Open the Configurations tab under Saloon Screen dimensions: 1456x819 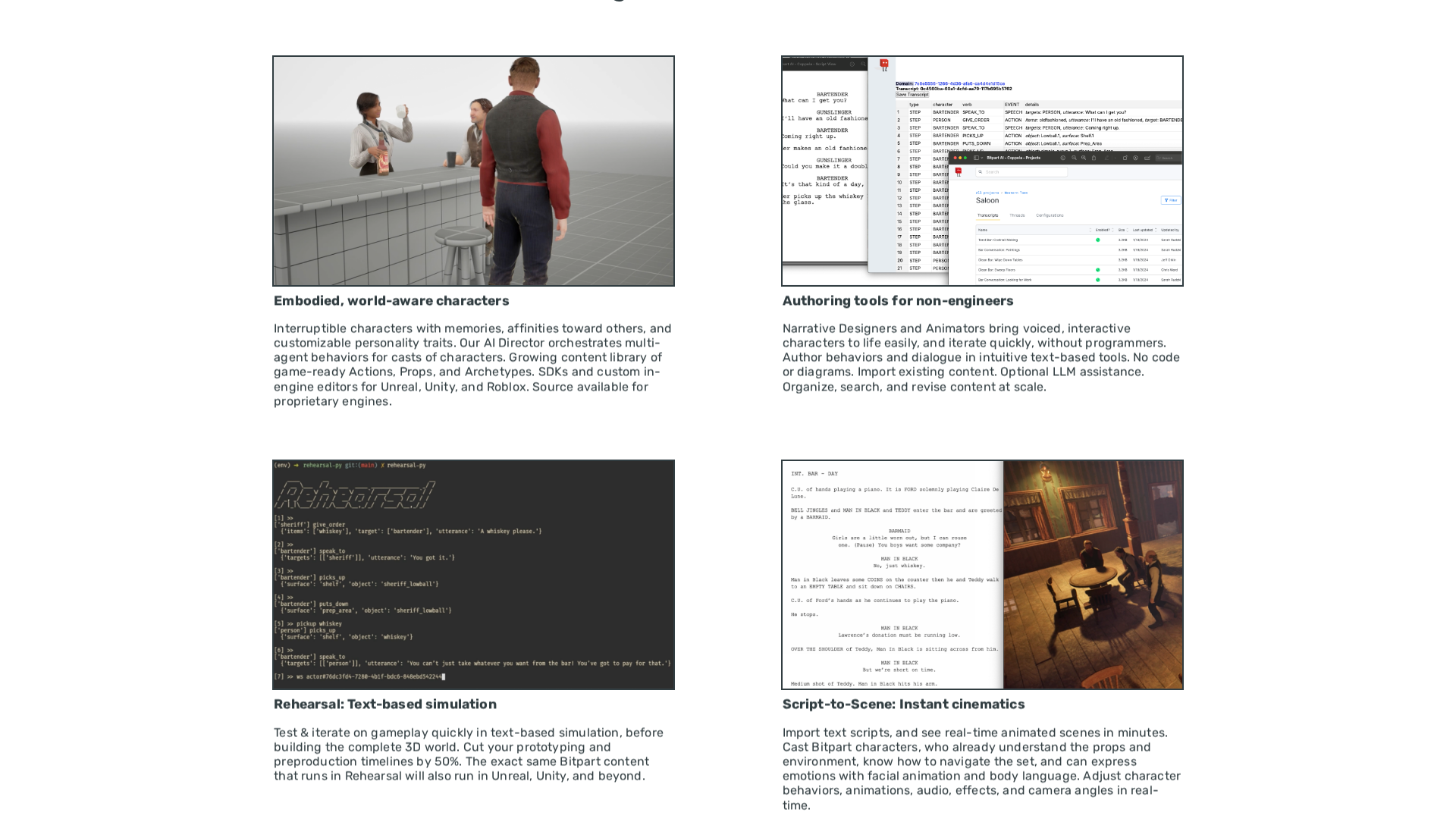[1050, 215]
